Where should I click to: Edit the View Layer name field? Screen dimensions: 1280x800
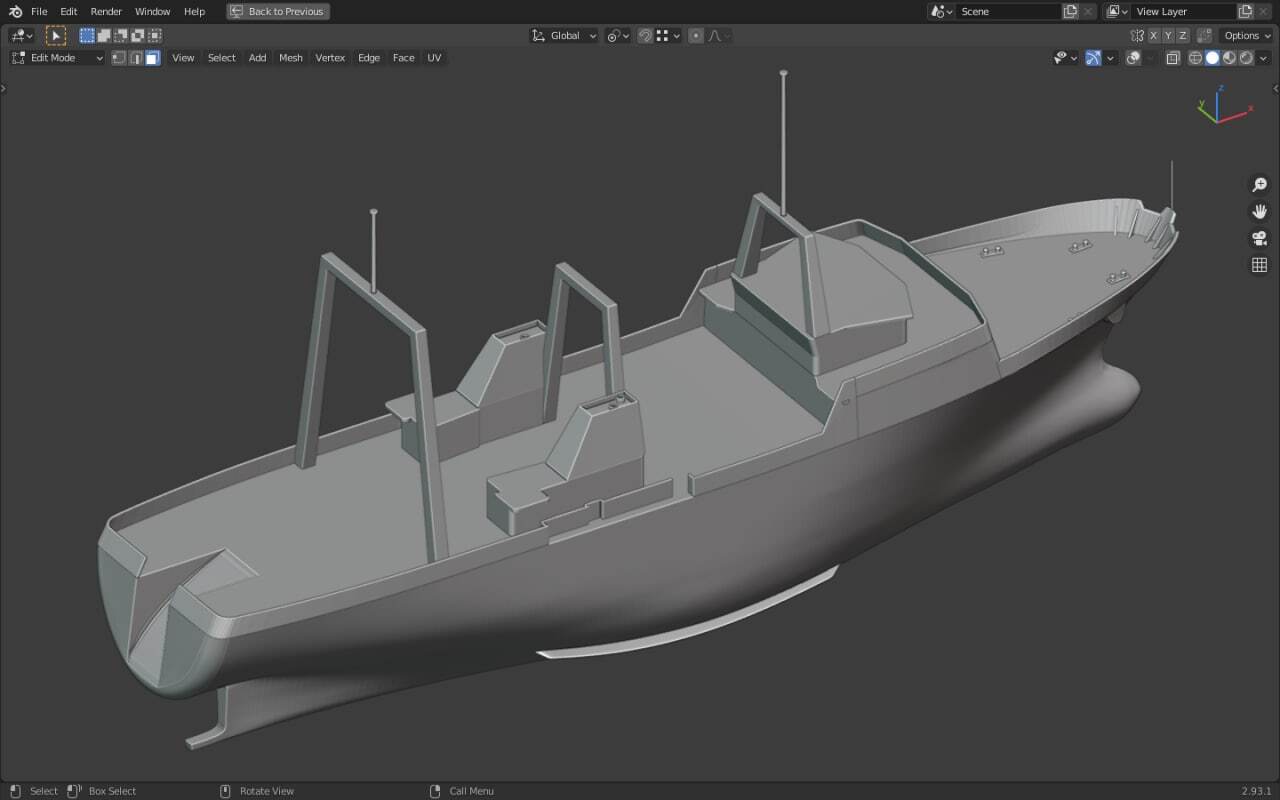point(1184,11)
